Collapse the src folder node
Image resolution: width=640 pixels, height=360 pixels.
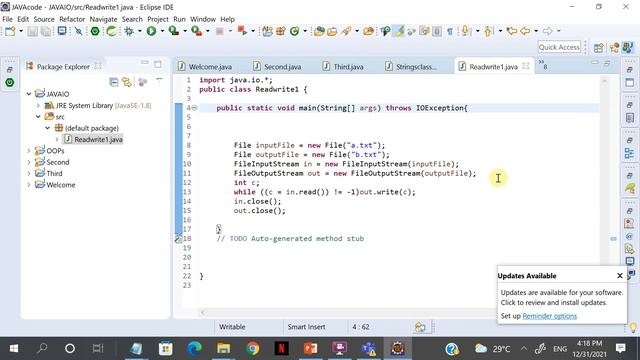(x=38, y=117)
